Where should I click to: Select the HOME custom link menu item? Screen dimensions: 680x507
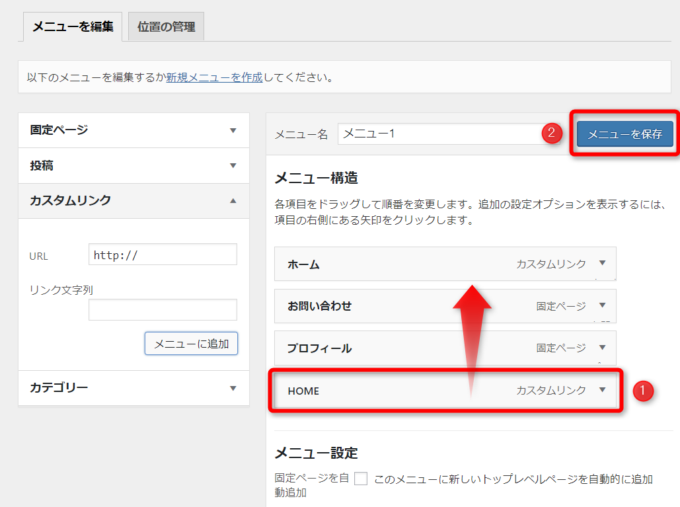[x=400, y=390]
